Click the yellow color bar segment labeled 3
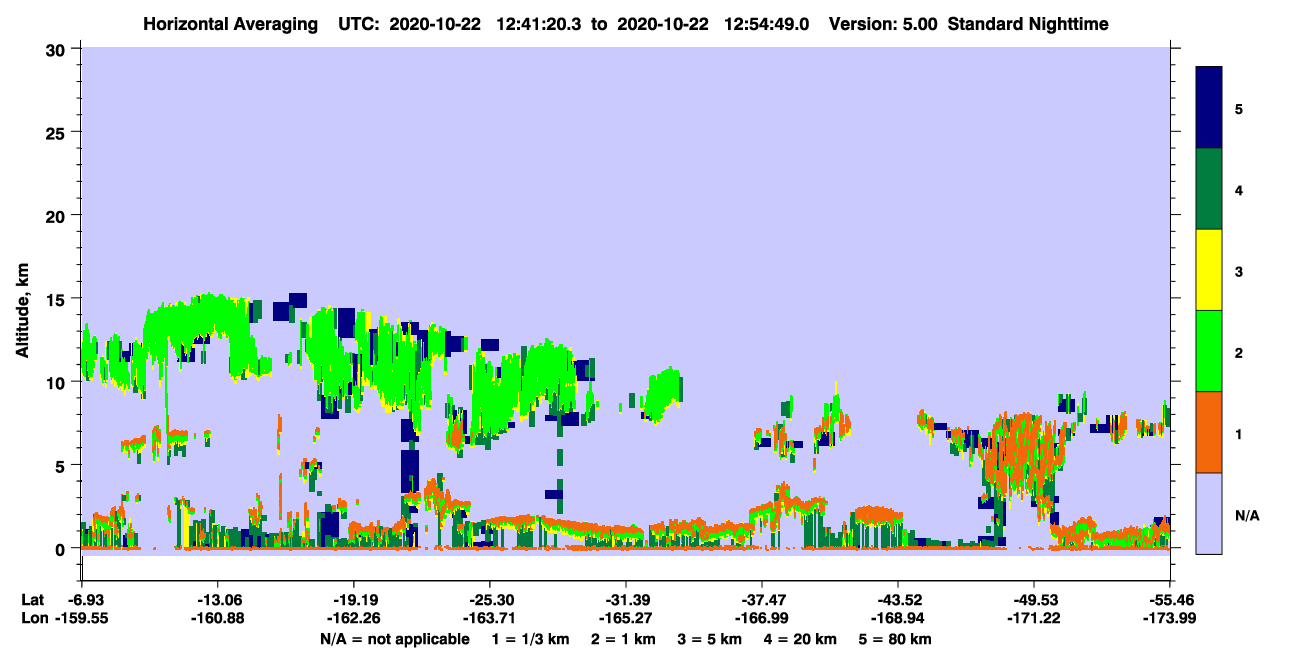The height and width of the screenshot is (667, 1300). pyautogui.click(x=1209, y=270)
